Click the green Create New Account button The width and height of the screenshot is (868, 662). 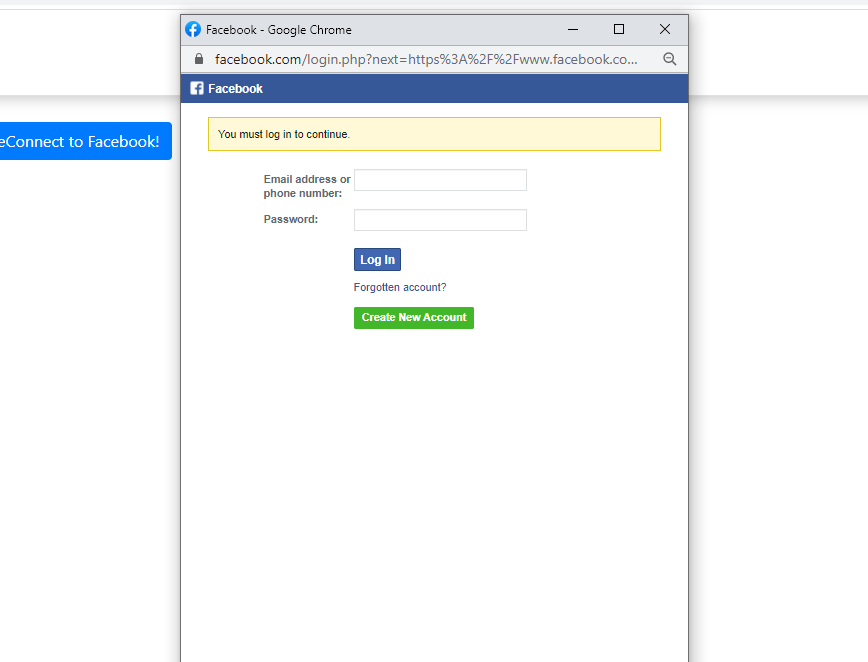pyautogui.click(x=414, y=318)
